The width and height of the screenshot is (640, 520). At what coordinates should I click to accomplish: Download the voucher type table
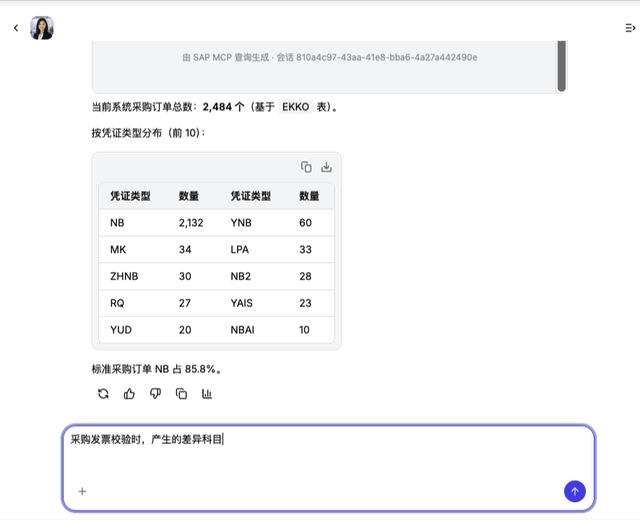326,167
